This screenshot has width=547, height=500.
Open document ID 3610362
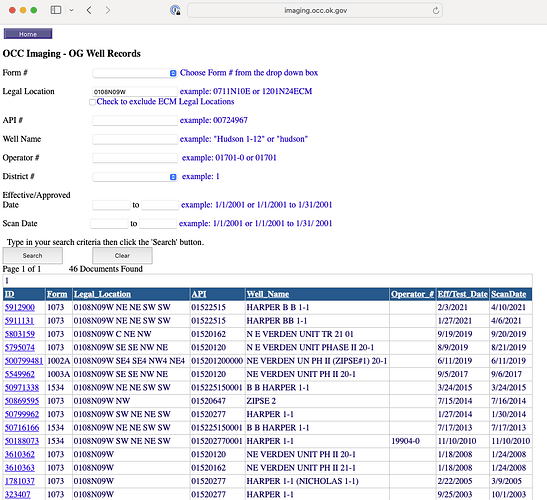tap(20, 454)
